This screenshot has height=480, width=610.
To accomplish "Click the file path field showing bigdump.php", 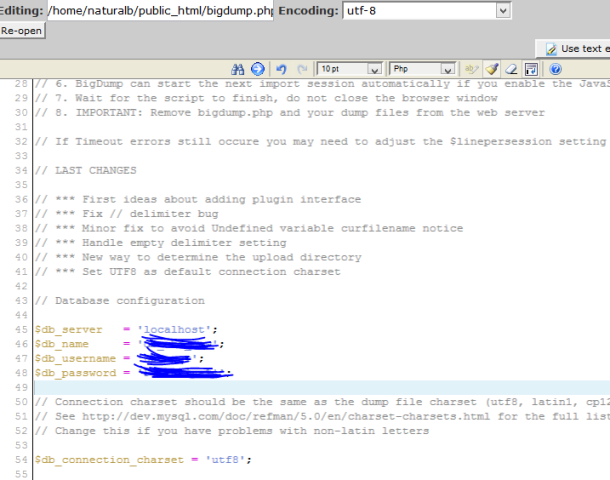I will pos(160,11).
